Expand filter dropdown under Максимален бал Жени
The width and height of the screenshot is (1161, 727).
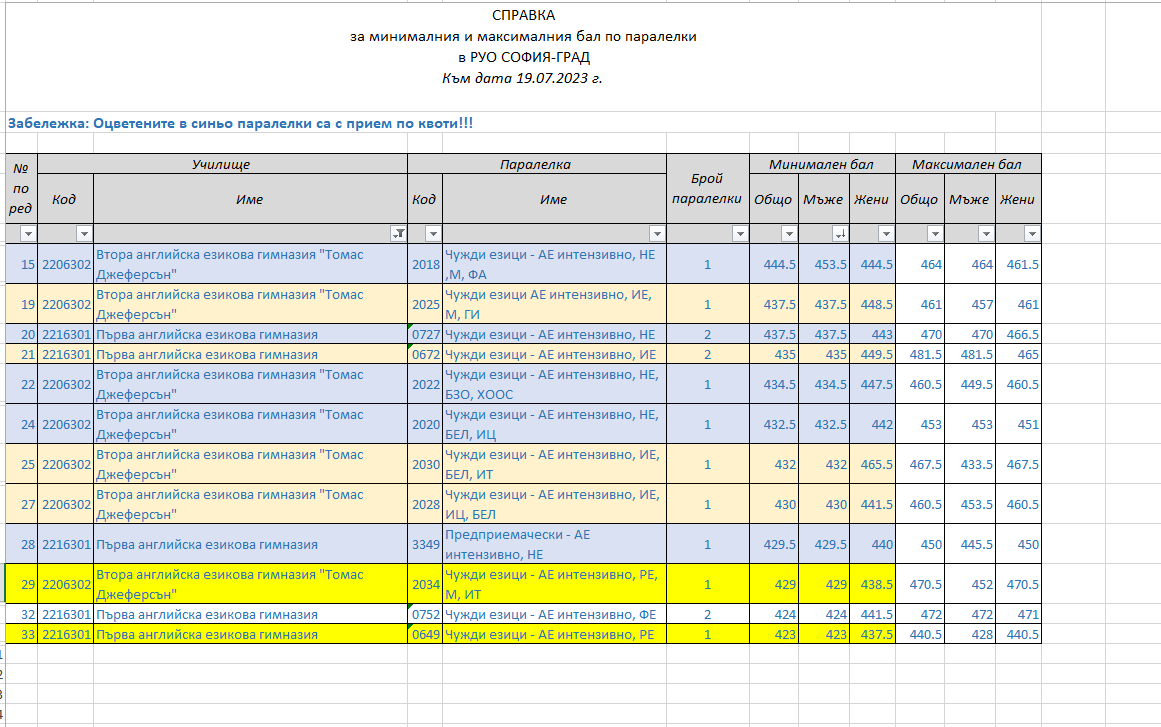[1031, 234]
